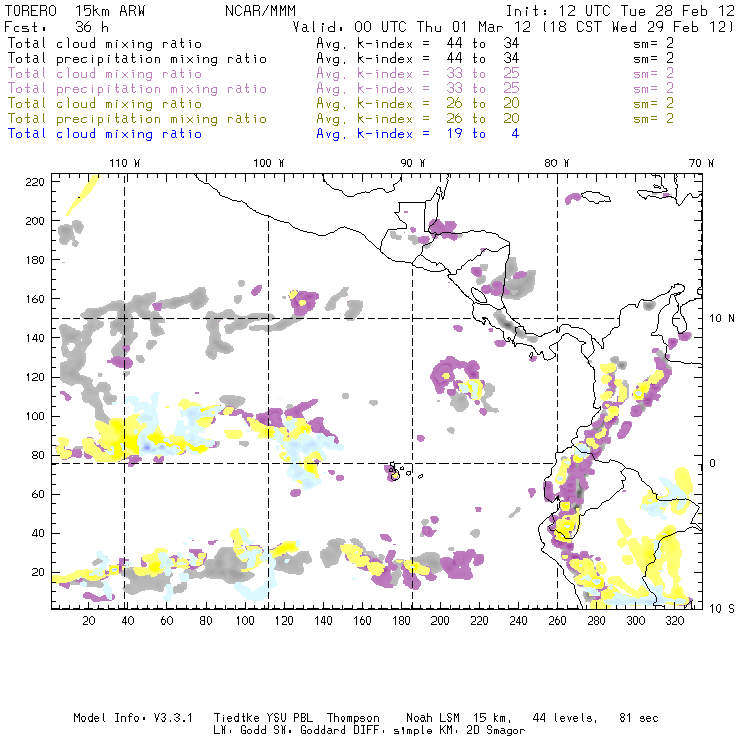Click the "0" equator latitude label

point(713,463)
